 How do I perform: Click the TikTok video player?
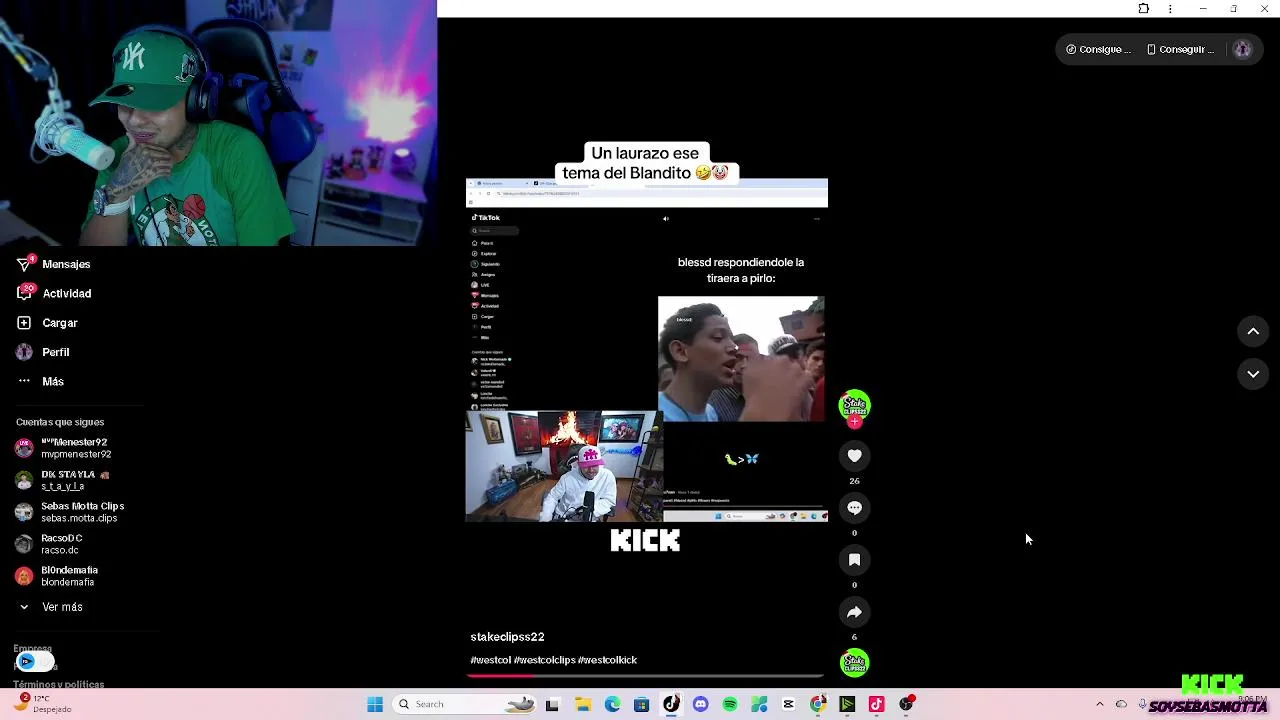[x=646, y=350]
